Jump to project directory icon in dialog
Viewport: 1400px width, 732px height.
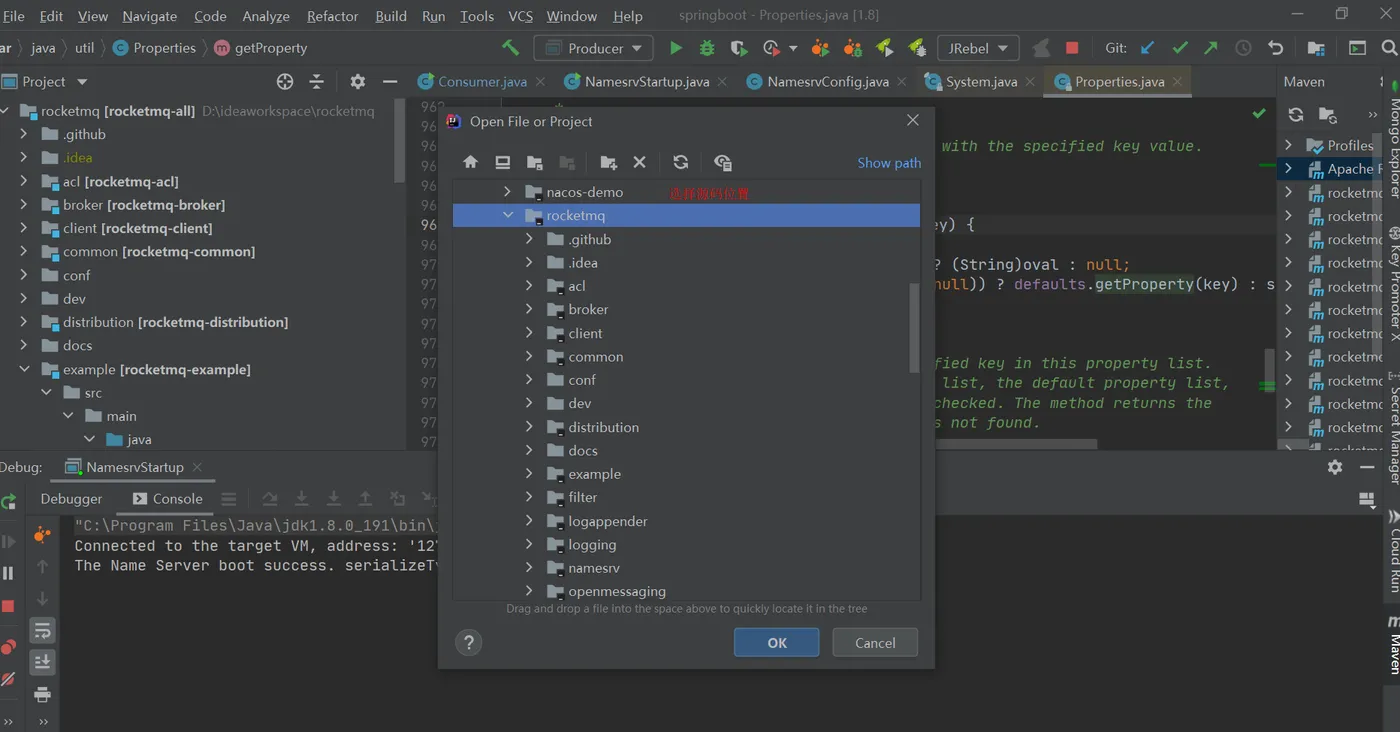coord(535,162)
